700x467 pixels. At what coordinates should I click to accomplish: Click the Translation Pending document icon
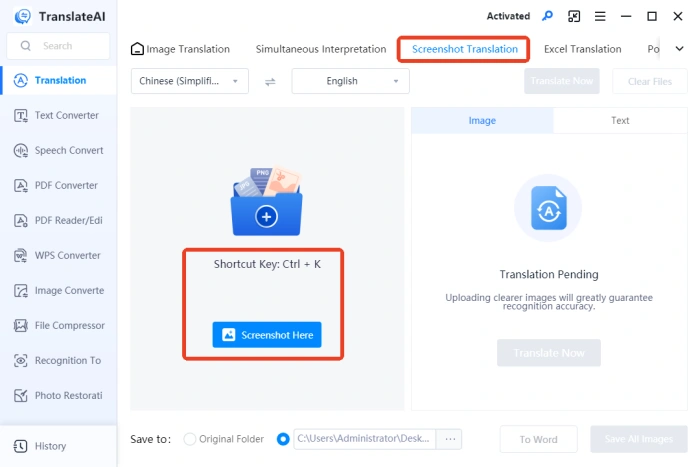click(x=549, y=208)
